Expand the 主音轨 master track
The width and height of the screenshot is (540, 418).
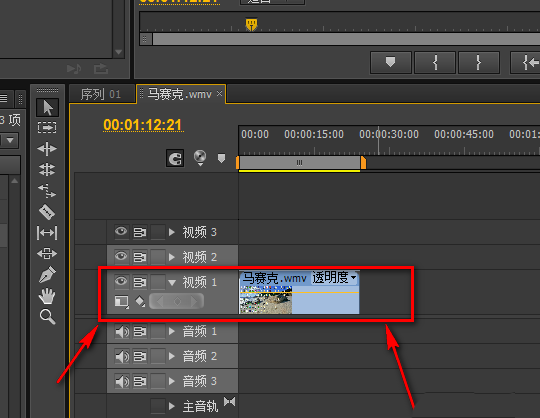click(x=172, y=406)
